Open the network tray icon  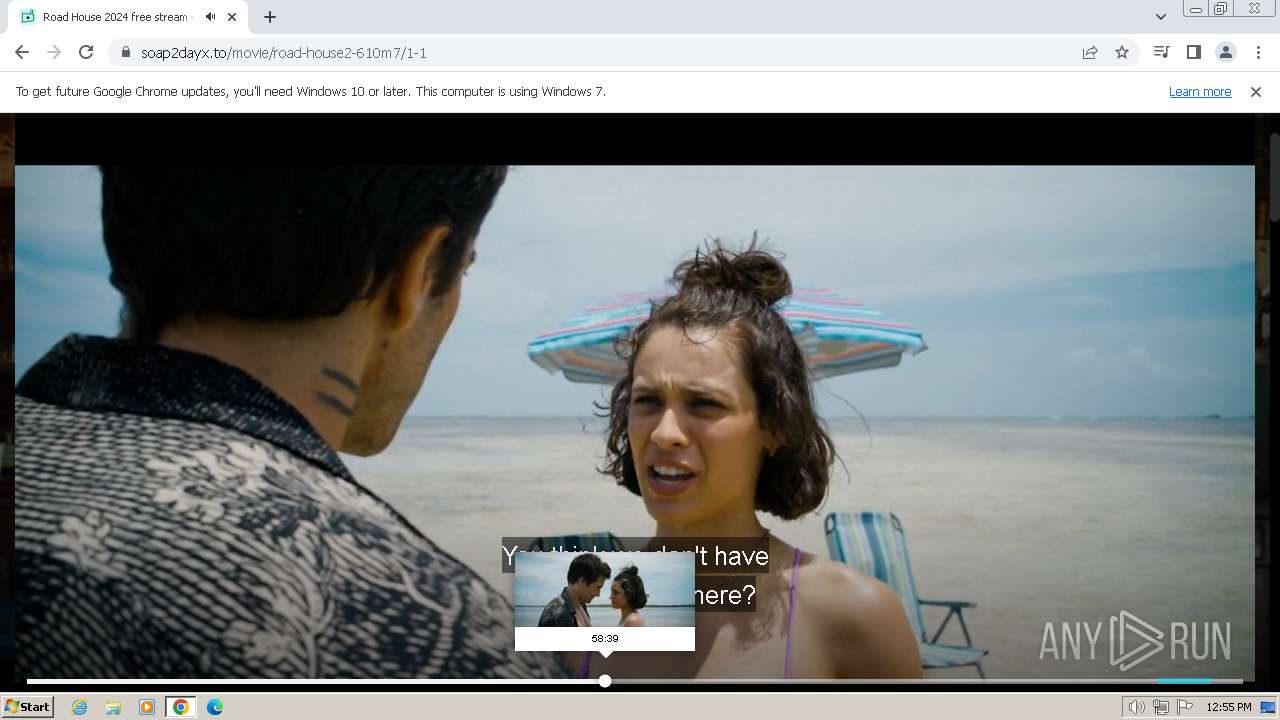point(1161,707)
